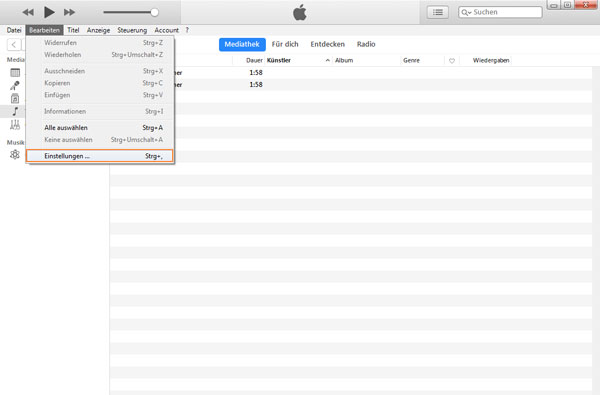Screen dimensions: 600x395
Task: Open the Anzeige menu
Action: pos(98,30)
